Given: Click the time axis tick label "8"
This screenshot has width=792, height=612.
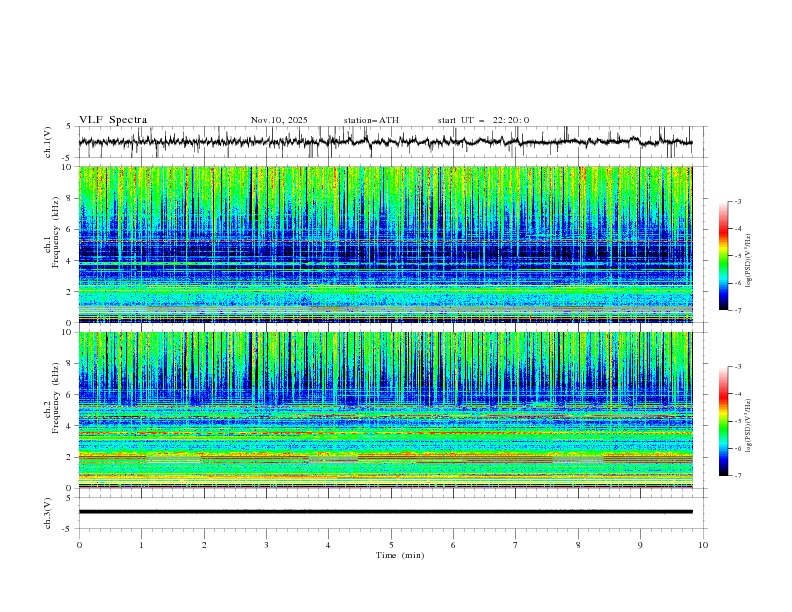Looking at the screenshot, I should pyautogui.click(x=578, y=545).
